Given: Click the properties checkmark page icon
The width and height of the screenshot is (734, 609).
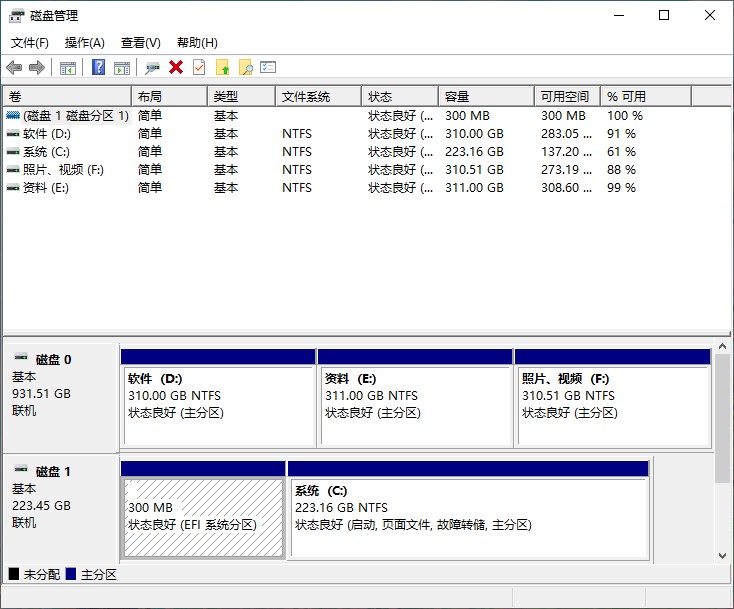Looking at the screenshot, I should click(199, 68).
